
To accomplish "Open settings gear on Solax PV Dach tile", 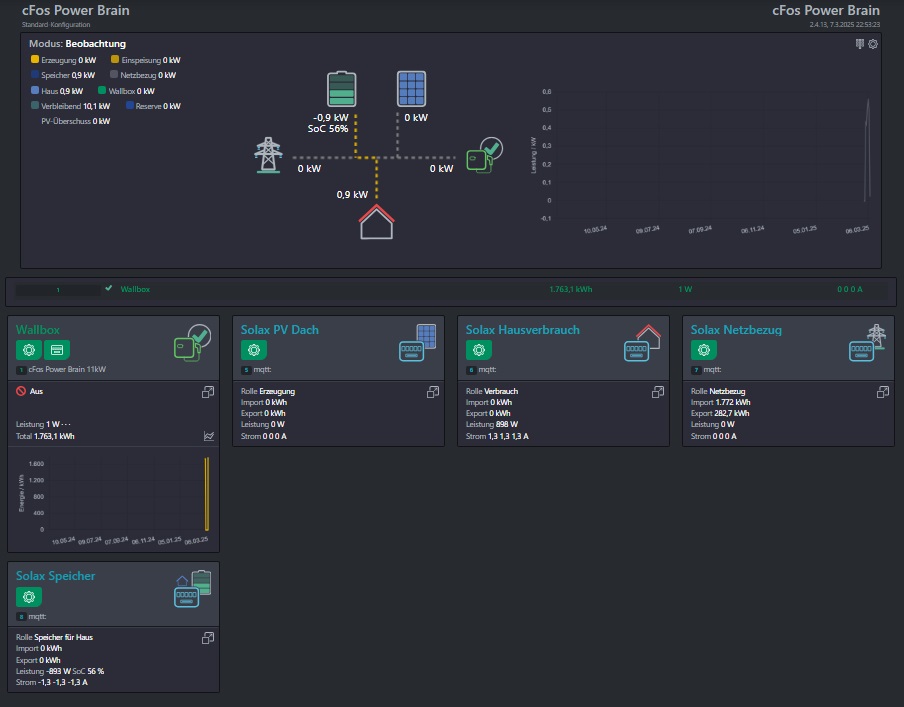I will [x=254, y=349].
